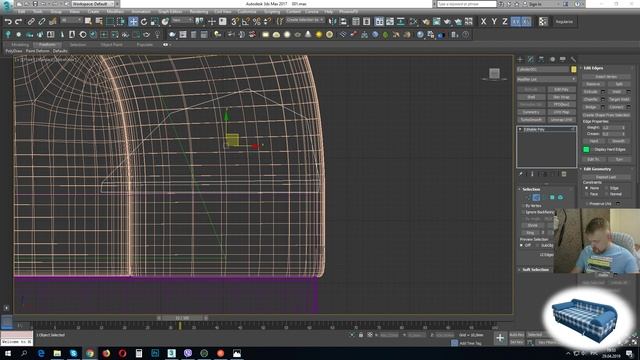Click the Chamfer button

tap(591, 99)
